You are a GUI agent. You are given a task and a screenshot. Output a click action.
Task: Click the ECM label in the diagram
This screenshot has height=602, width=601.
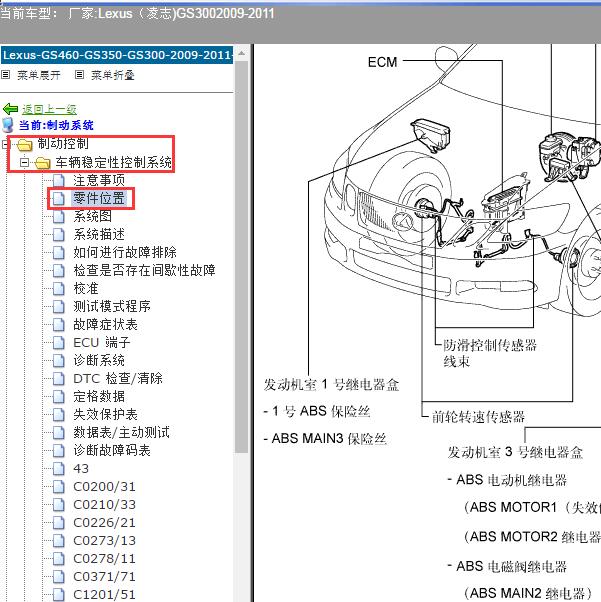(x=382, y=62)
